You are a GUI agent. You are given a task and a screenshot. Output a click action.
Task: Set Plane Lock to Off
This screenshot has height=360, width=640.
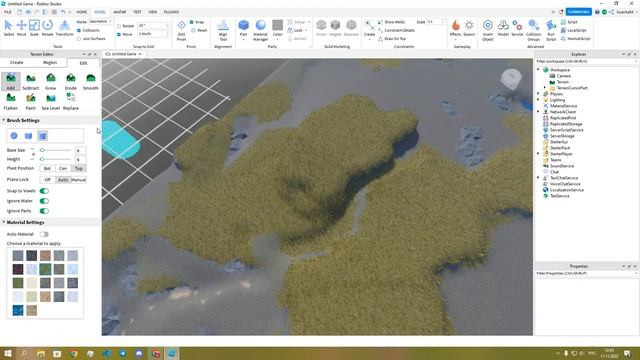pyautogui.click(x=47, y=180)
